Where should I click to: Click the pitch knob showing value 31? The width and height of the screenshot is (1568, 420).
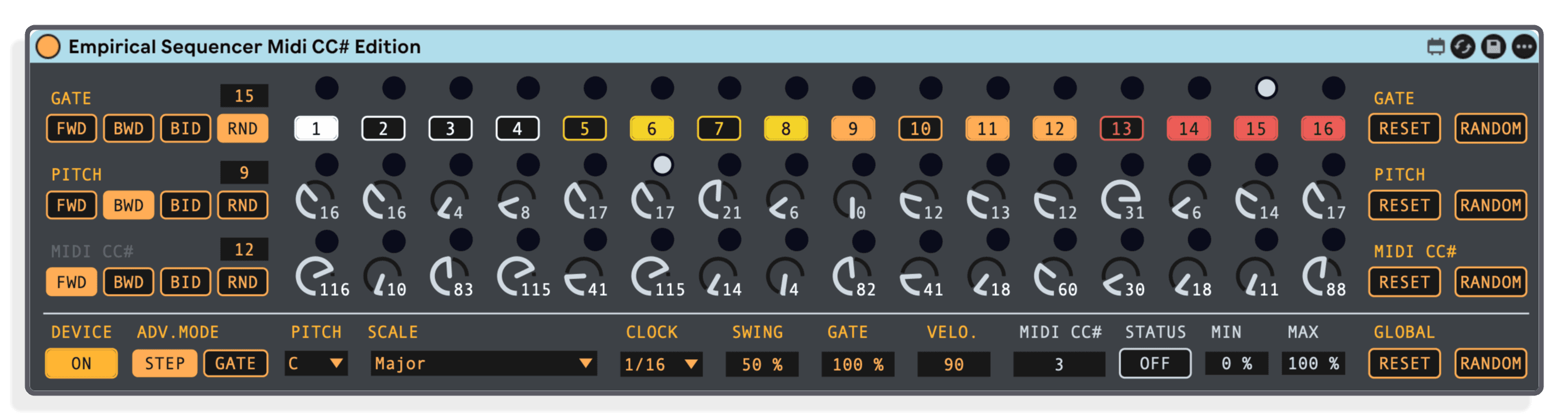(x=1121, y=200)
